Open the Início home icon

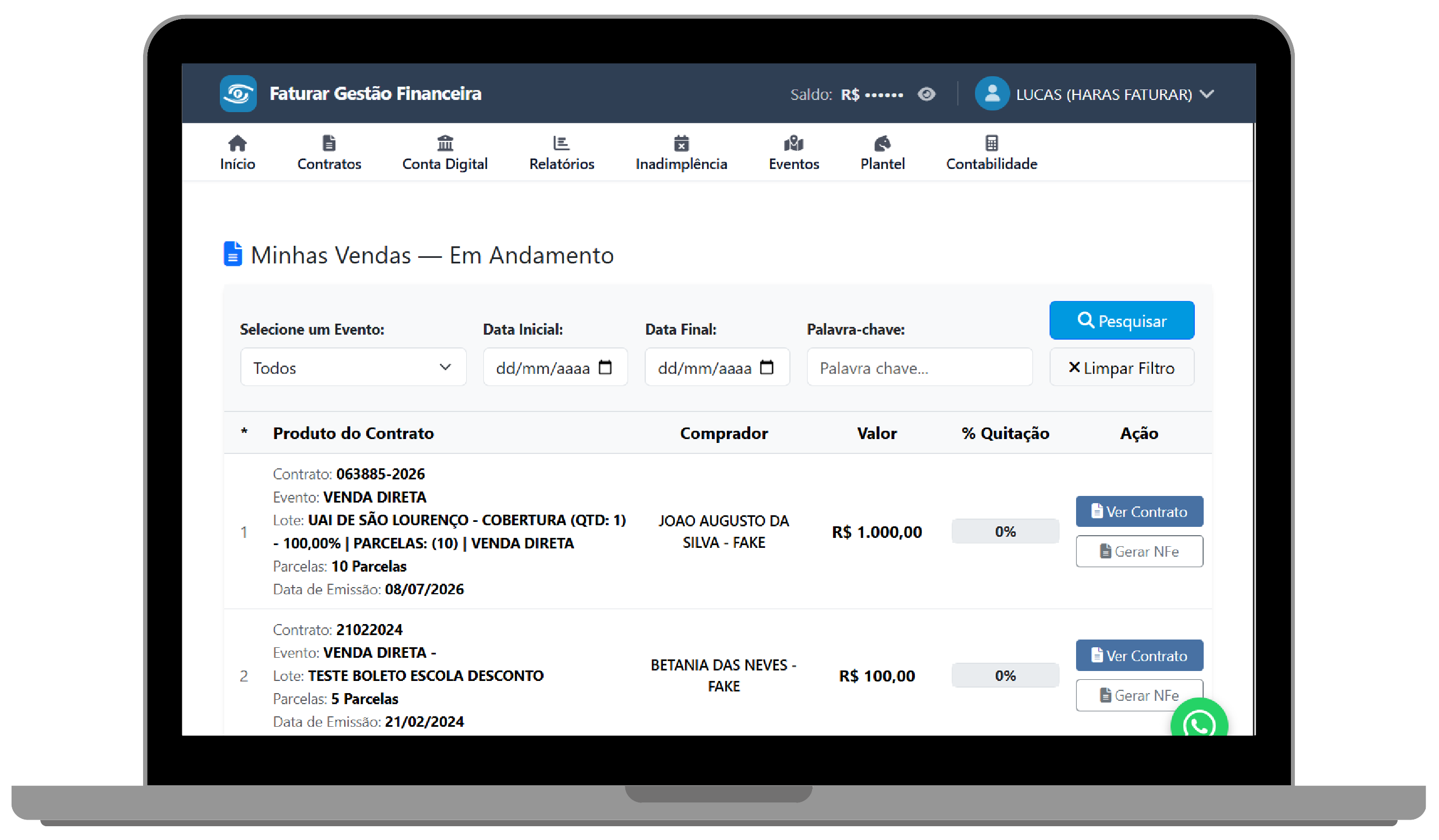pyautogui.click(x=238, y=142)
